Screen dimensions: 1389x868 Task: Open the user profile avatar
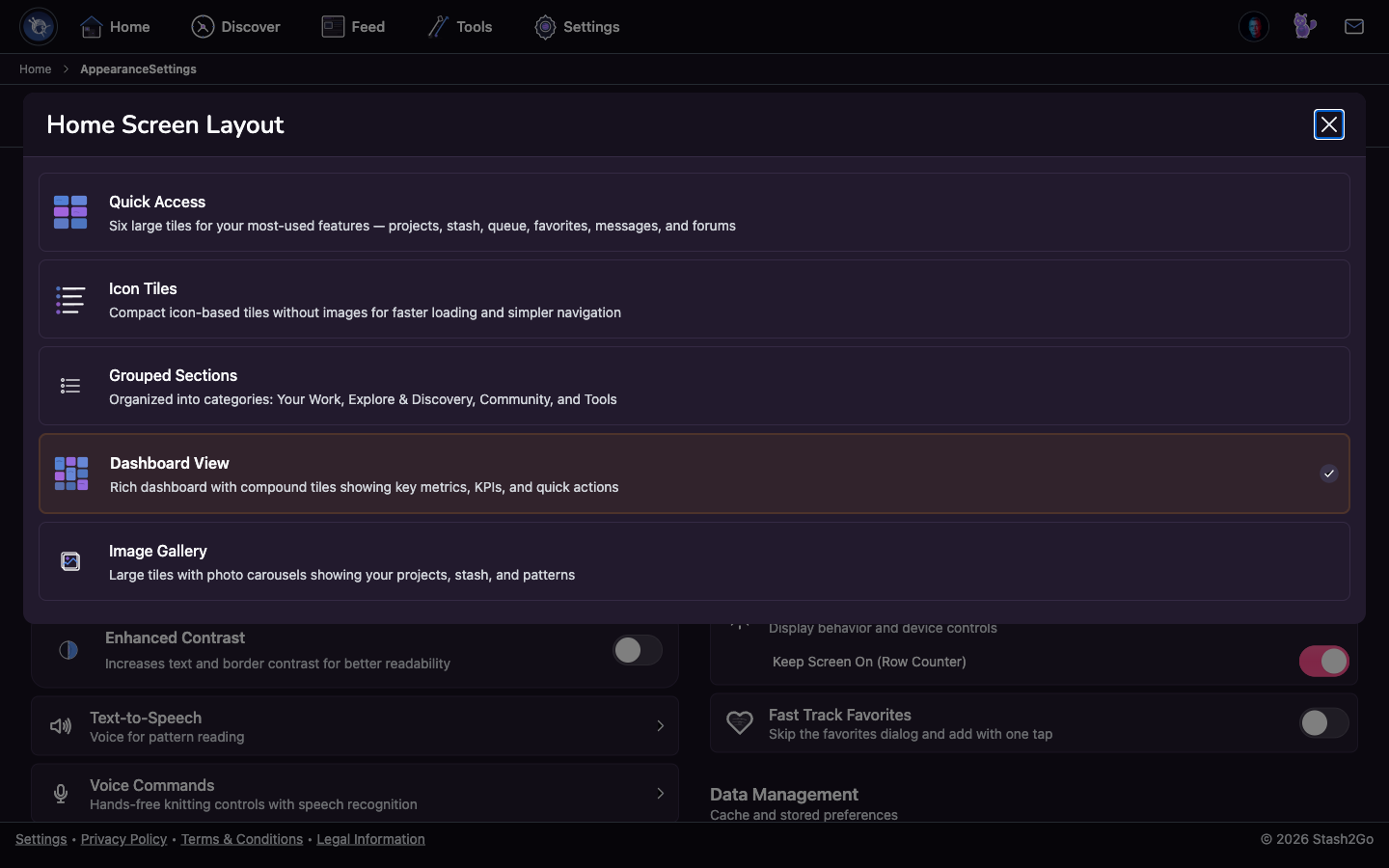click(x=1254, y=27)
